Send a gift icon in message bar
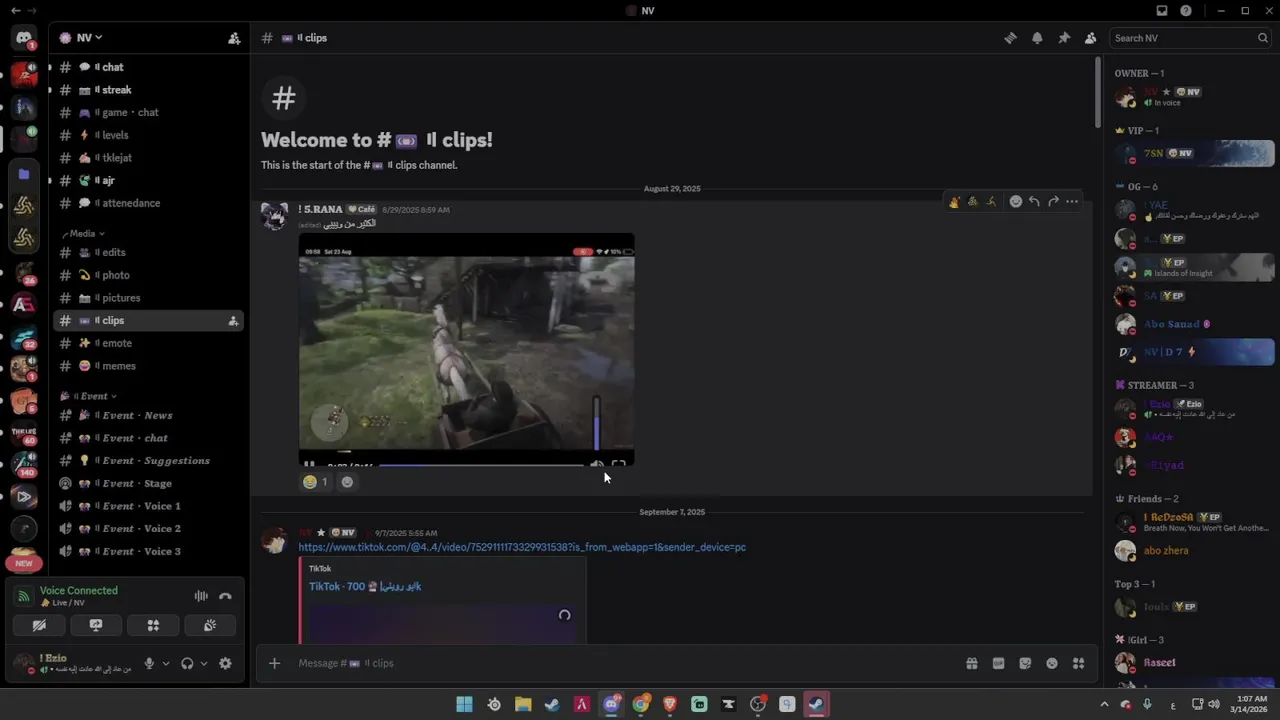 (971, 663)
